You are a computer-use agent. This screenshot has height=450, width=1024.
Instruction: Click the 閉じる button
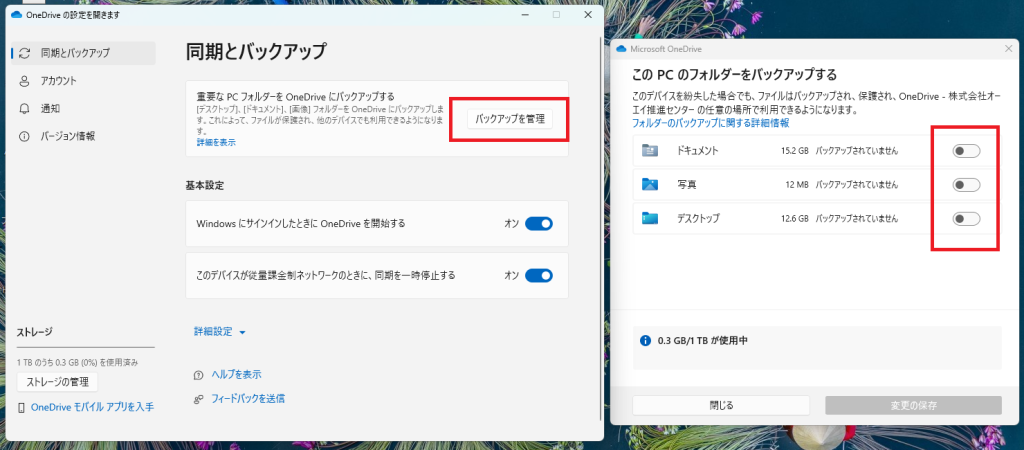(x=721, y=405)
